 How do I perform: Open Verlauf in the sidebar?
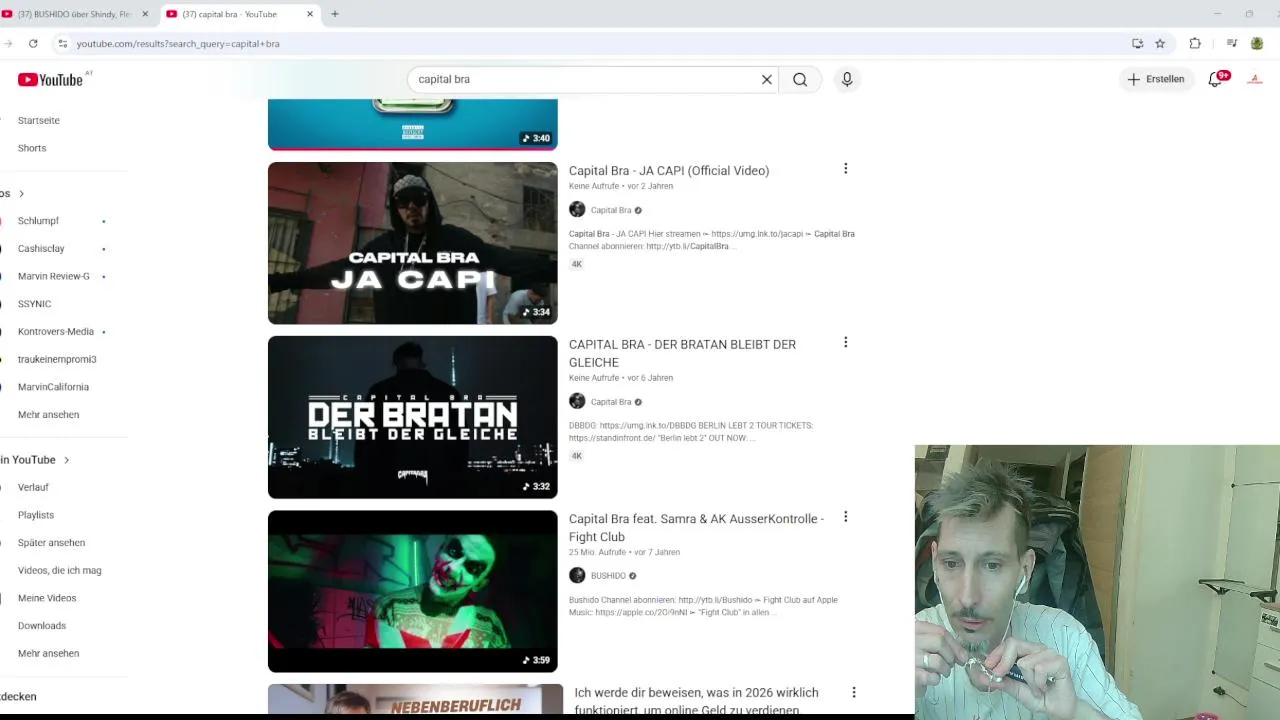[x=33, y=487]
